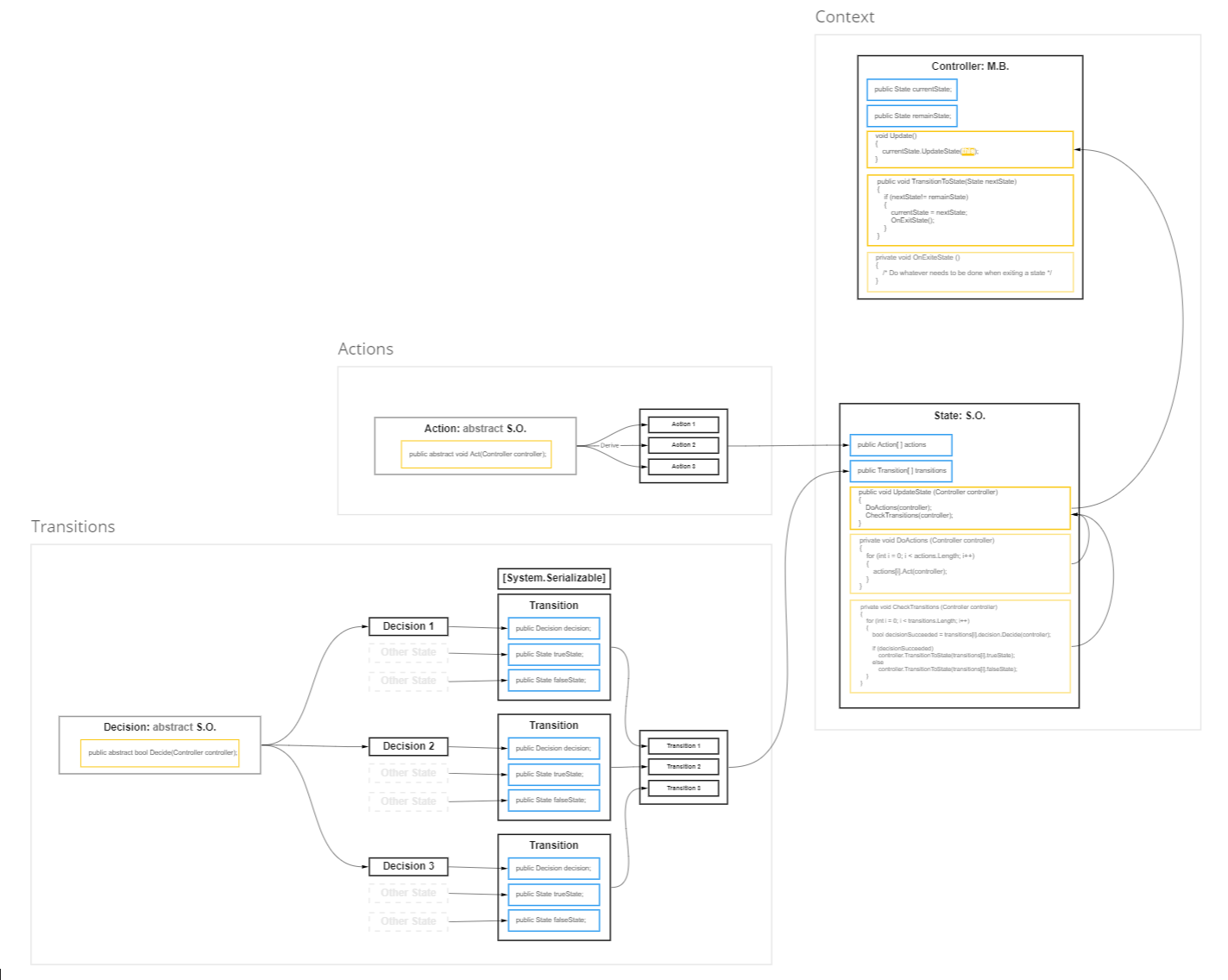Click the public void UpdateState method box
Screen dimensions: 1228x980
tap(960, 508)
